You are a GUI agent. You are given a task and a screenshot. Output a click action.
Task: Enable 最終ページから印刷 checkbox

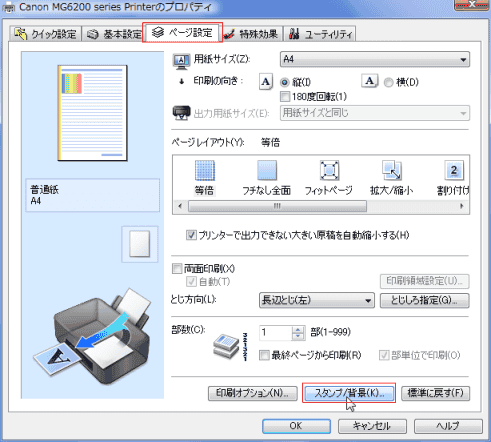click(264, 355)
